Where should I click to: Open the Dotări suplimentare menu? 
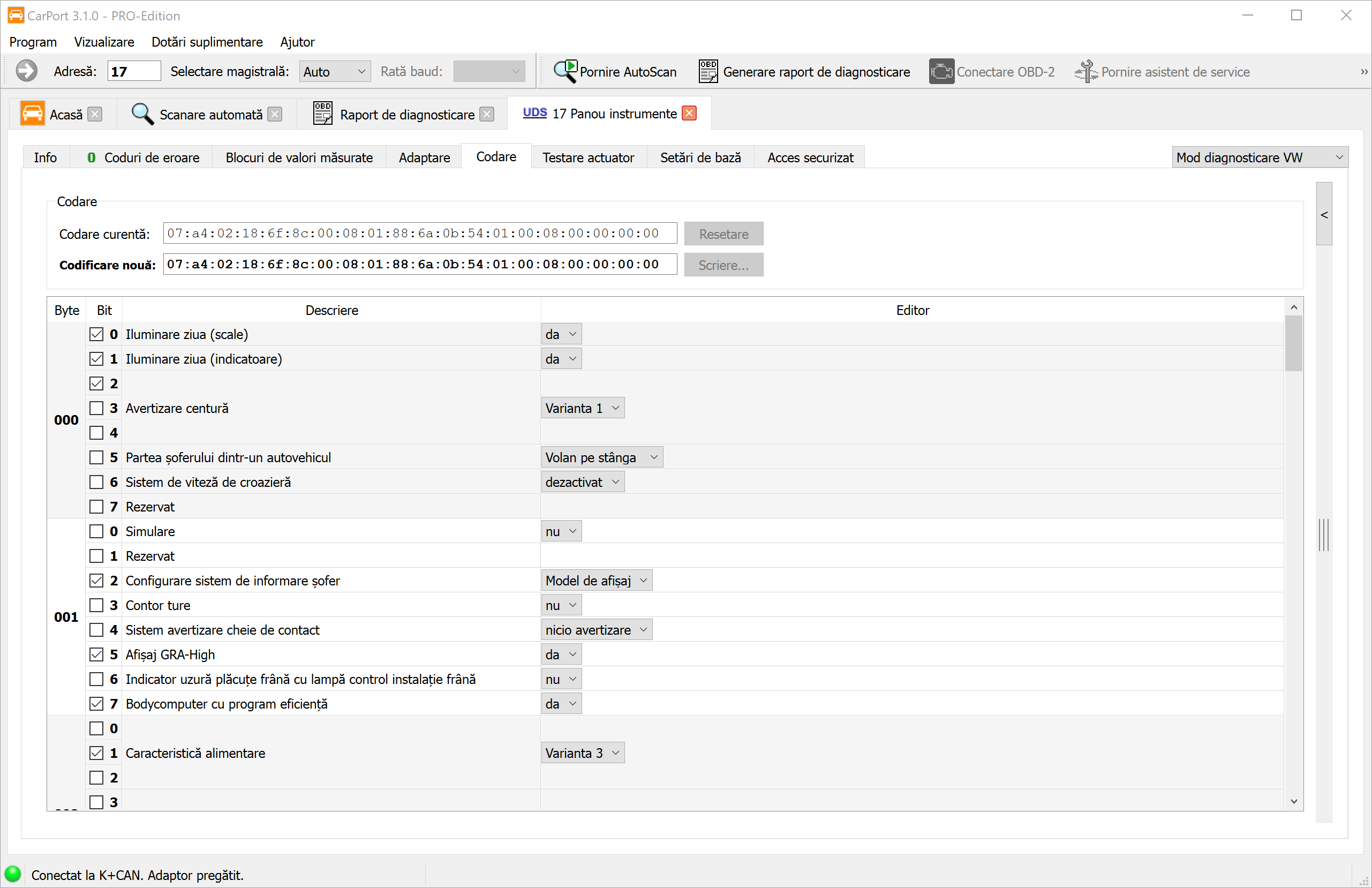(207, 42)
